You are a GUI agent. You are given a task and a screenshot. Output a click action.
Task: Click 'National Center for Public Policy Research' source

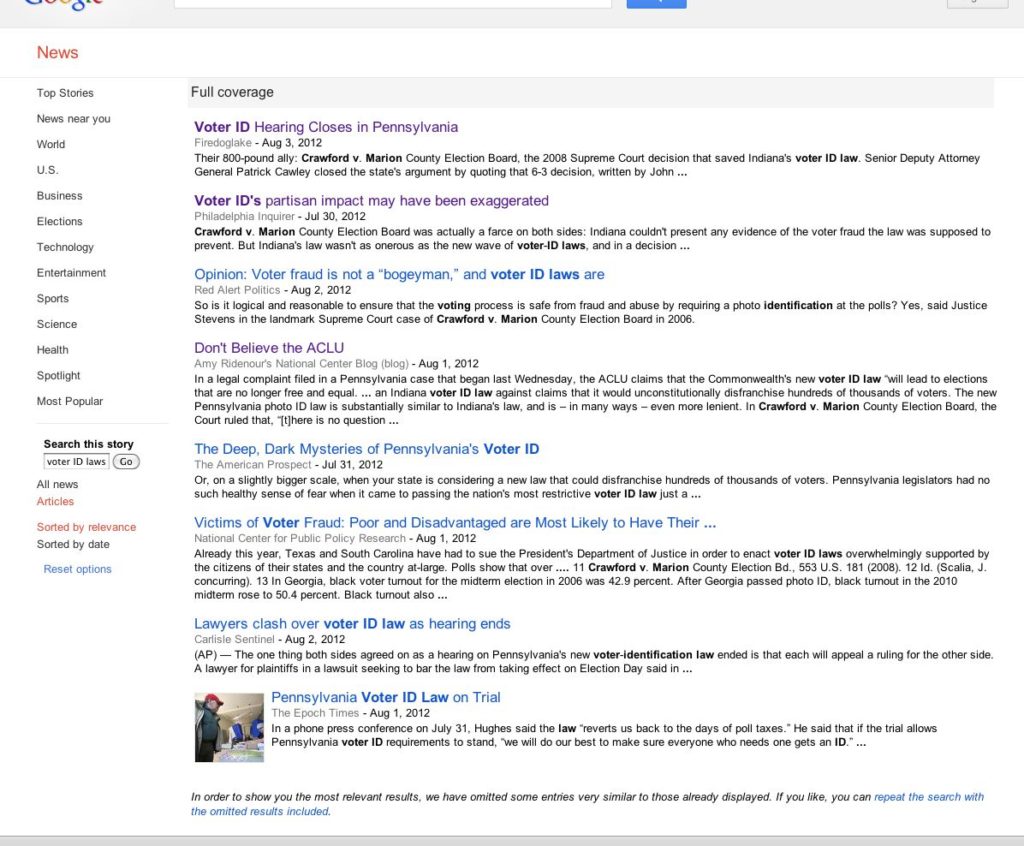pos(300,538)
